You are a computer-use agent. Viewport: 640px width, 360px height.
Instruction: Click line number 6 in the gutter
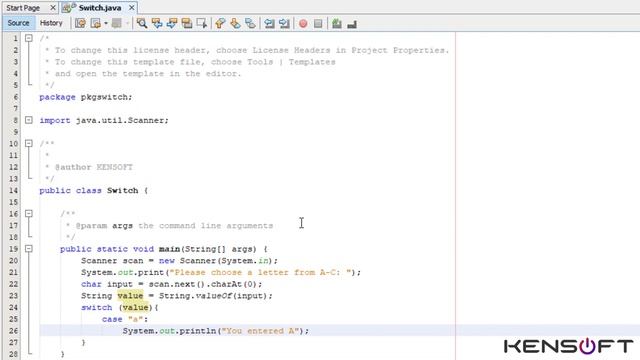pos(16,97)
